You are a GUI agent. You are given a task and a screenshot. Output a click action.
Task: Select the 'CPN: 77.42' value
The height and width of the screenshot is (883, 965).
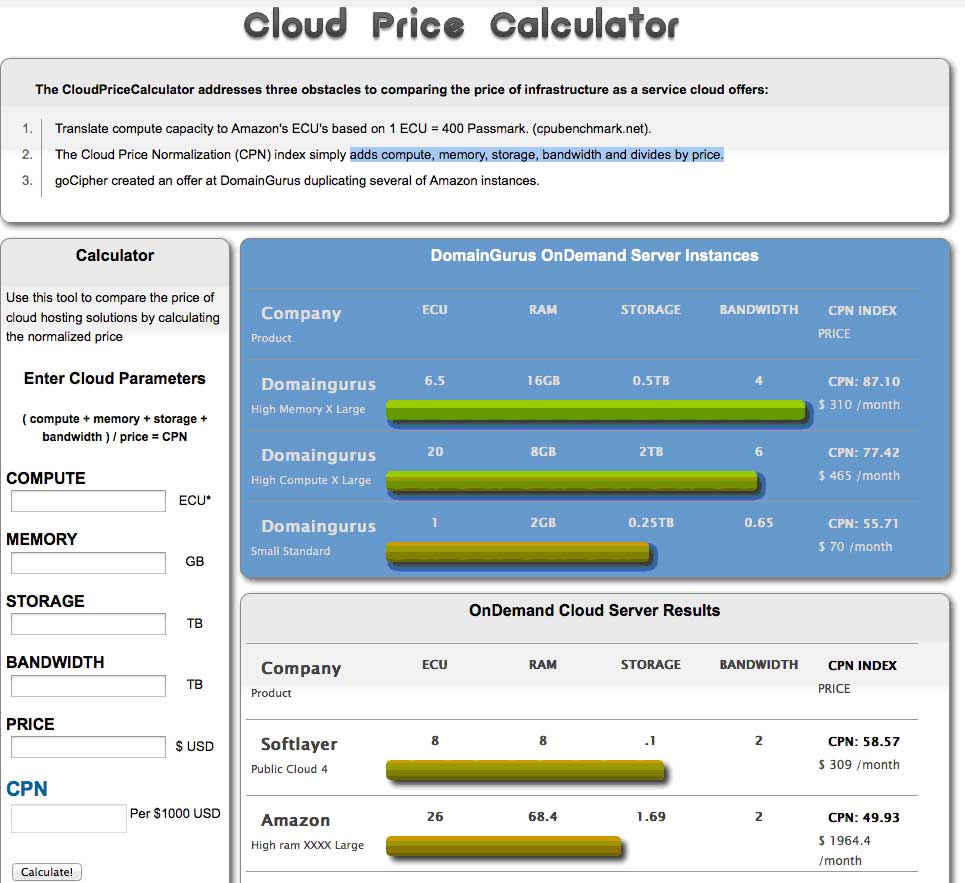(x=864, y=452)
